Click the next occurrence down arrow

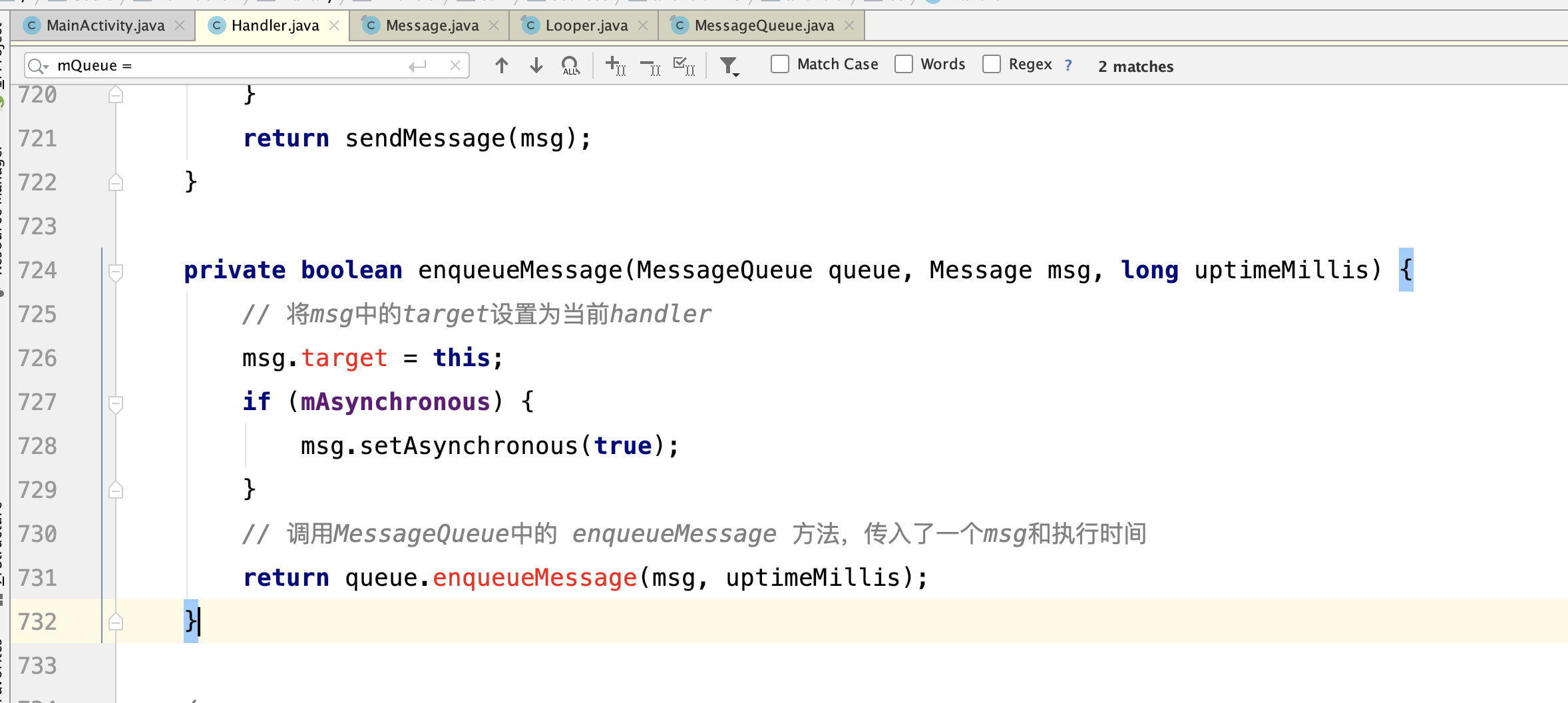[536, 65]
